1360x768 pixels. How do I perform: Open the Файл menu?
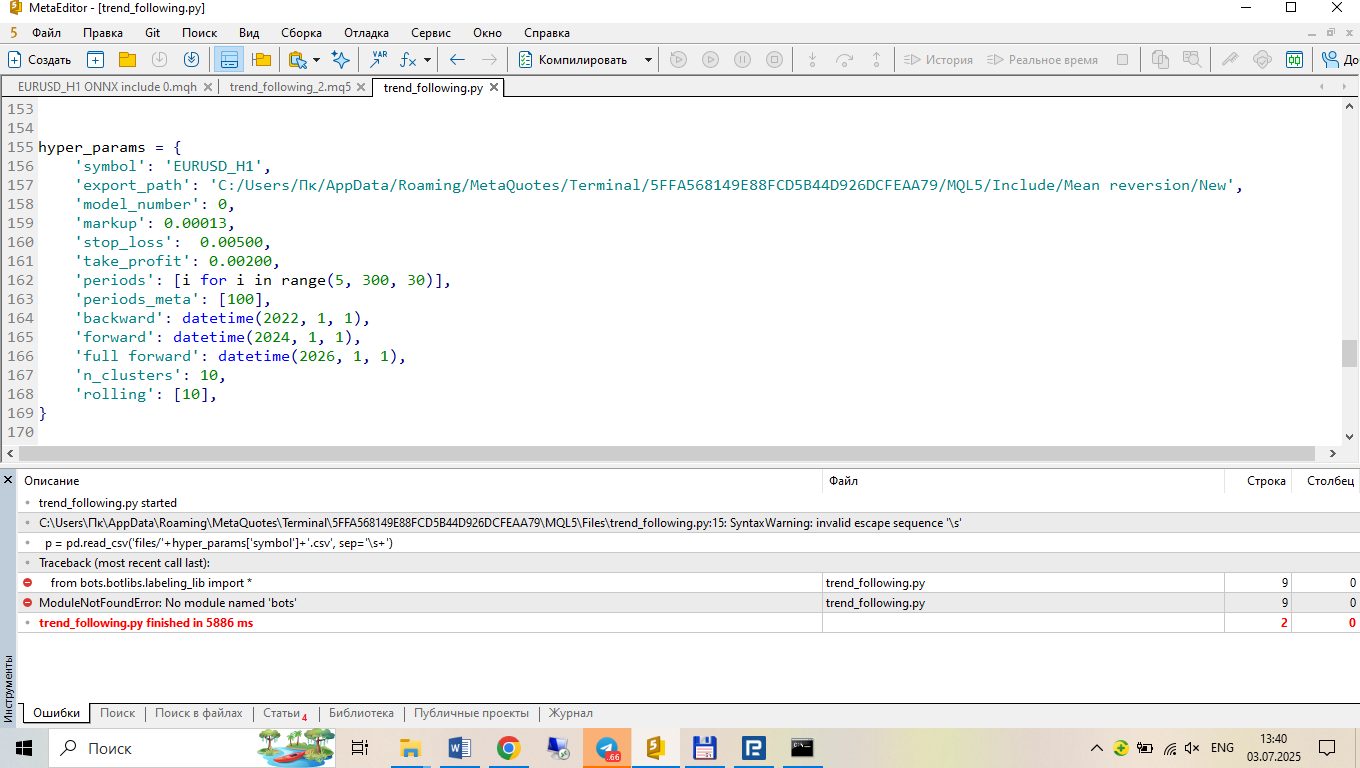click(46, 33)
